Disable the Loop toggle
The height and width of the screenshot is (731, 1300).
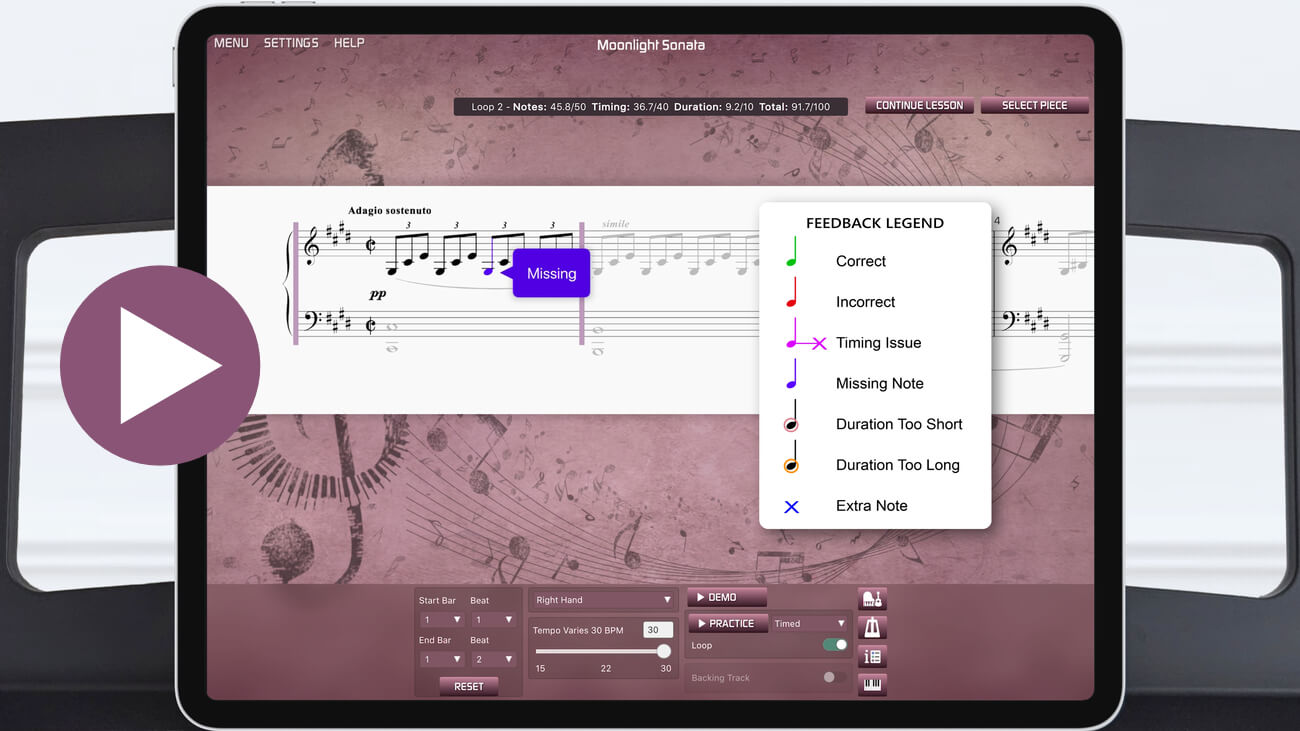[833, 645]
